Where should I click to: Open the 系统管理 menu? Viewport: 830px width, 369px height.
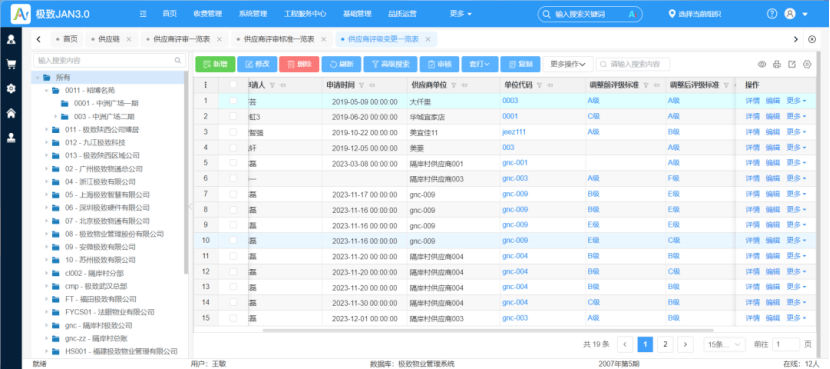pos(253,14)
